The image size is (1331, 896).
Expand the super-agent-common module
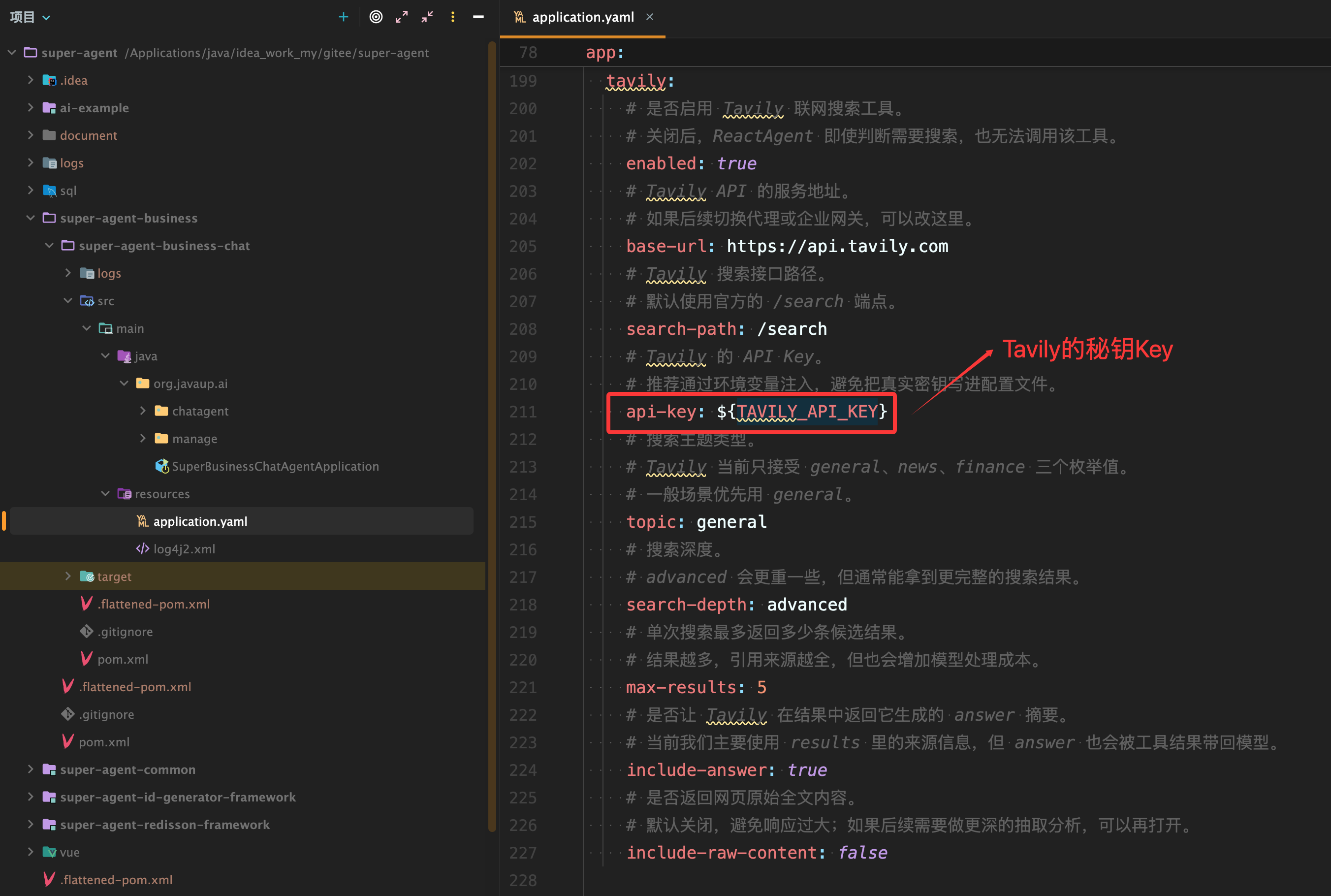(31, 769)
